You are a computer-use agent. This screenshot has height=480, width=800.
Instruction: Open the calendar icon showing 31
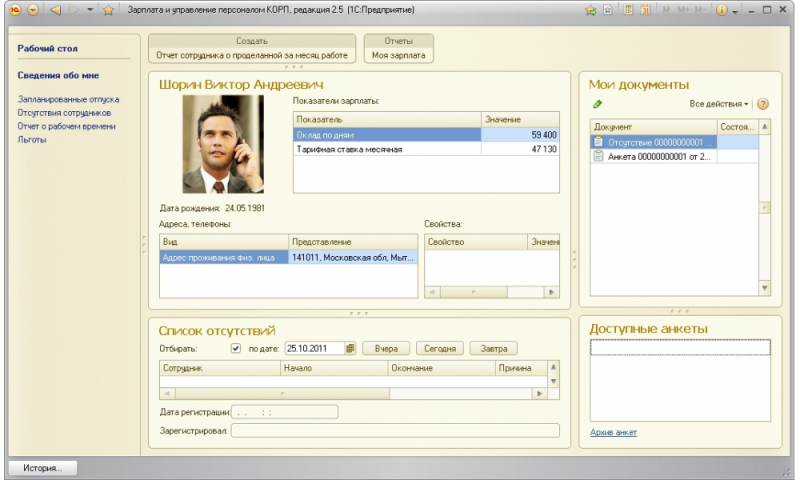pyautogui.click(x=645, y=10)
